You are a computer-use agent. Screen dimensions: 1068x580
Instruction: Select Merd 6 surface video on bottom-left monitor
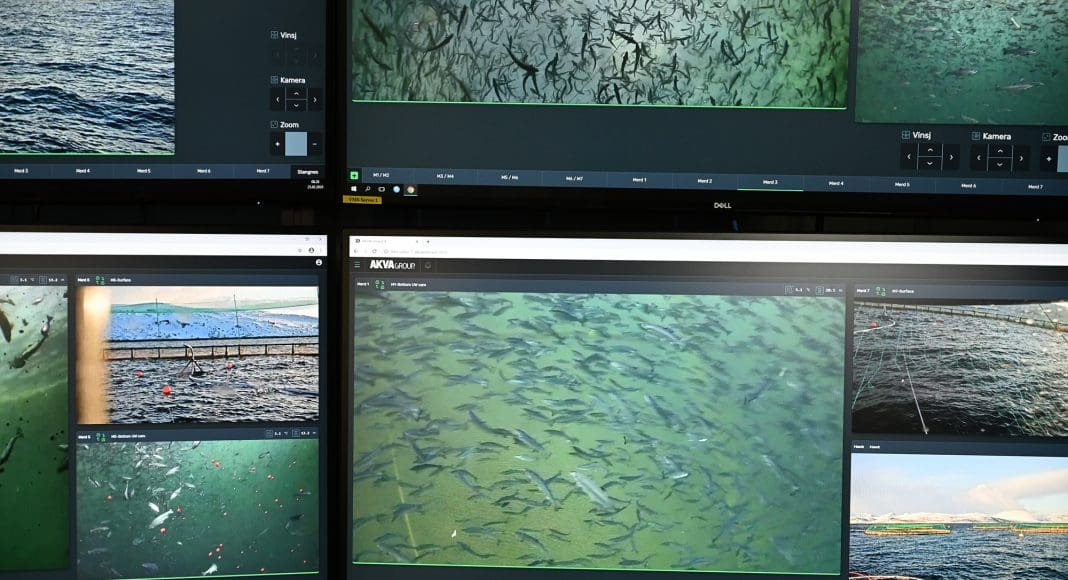(x=198, y=355)
